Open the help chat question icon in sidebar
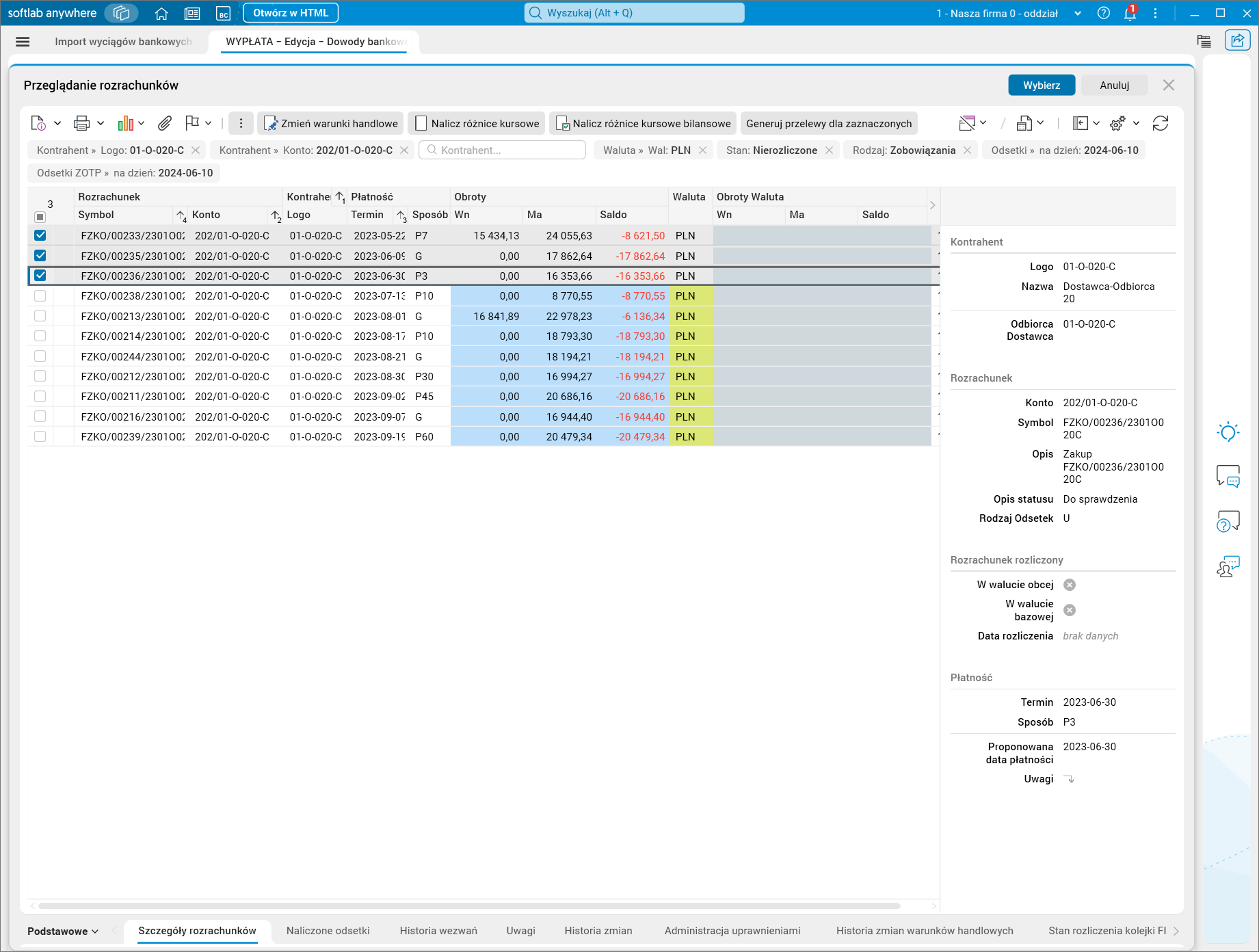 click(x=1228, y=522)
